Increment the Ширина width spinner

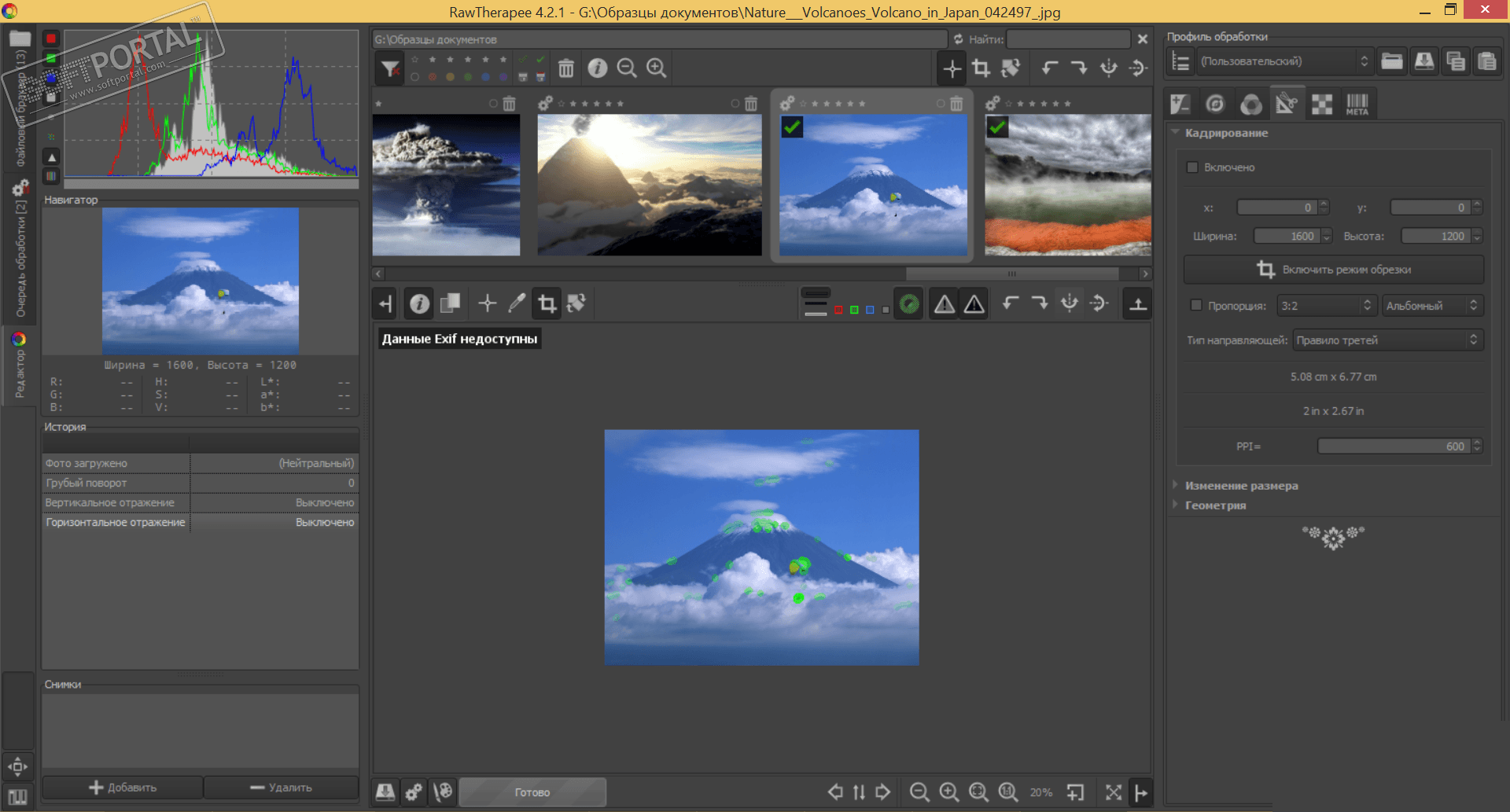(1327, 233)
